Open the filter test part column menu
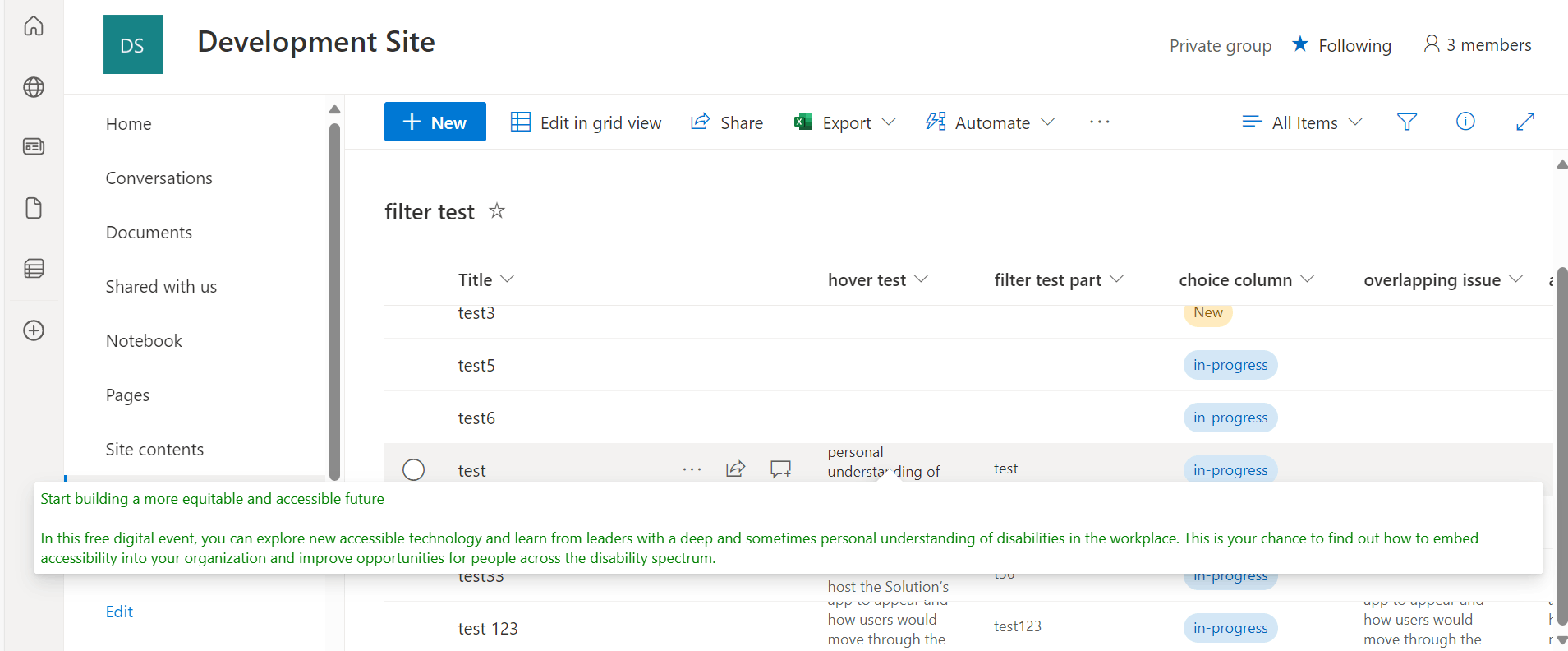This screenshot has height=651, width=1568. click(1059, 279)
